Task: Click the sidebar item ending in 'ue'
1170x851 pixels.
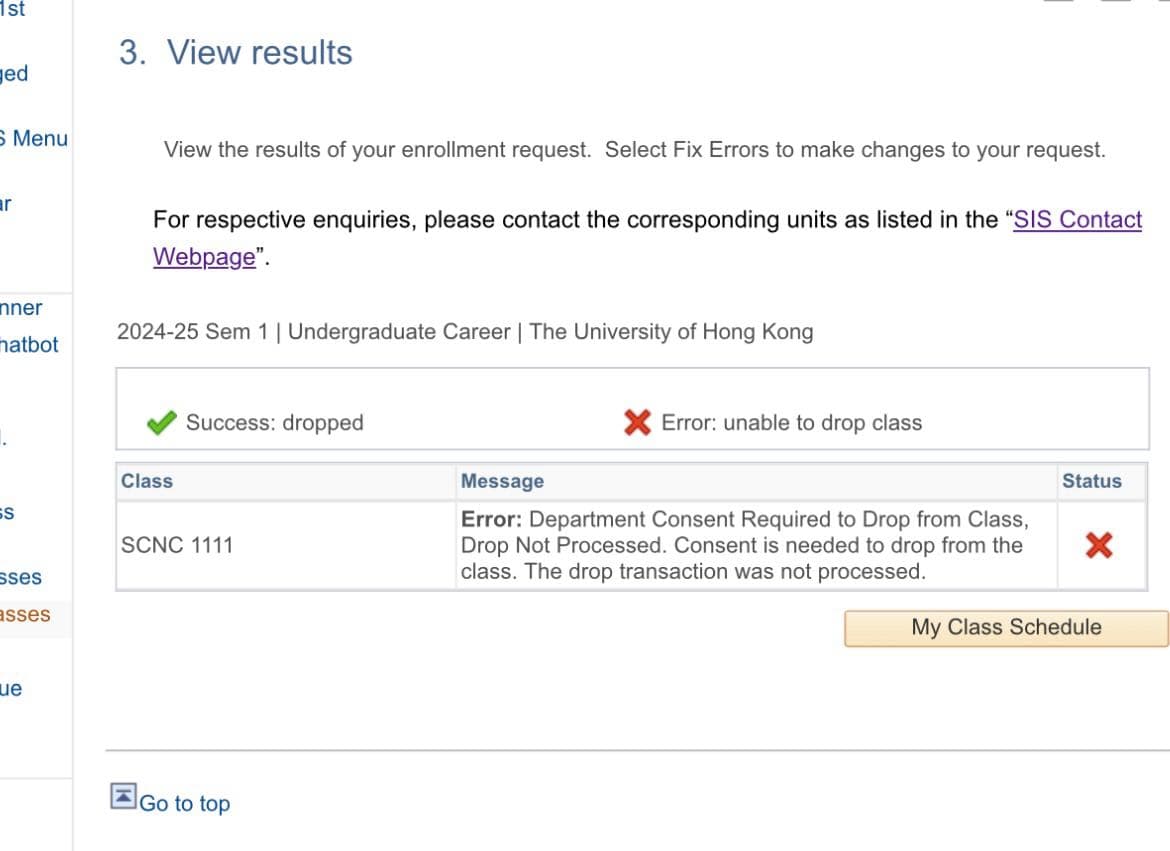Action: 11,689
